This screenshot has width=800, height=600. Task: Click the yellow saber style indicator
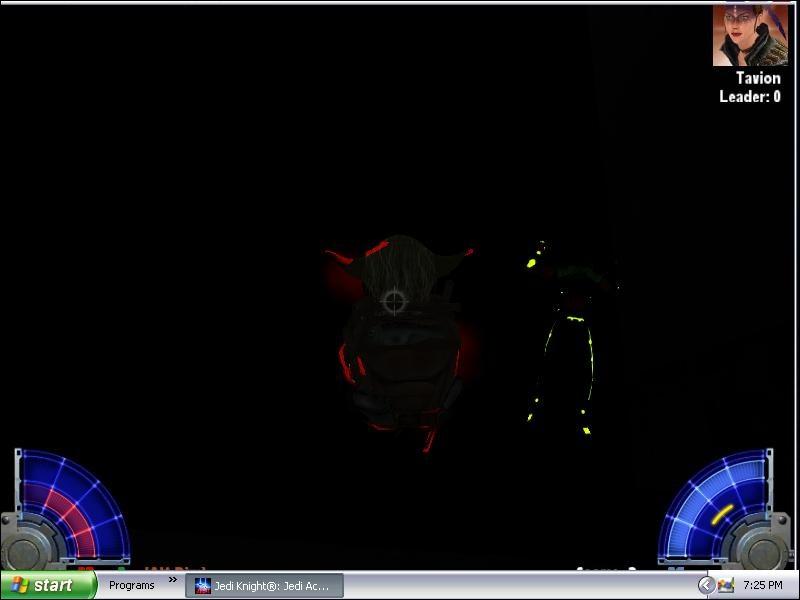click(x=720, y=514)
